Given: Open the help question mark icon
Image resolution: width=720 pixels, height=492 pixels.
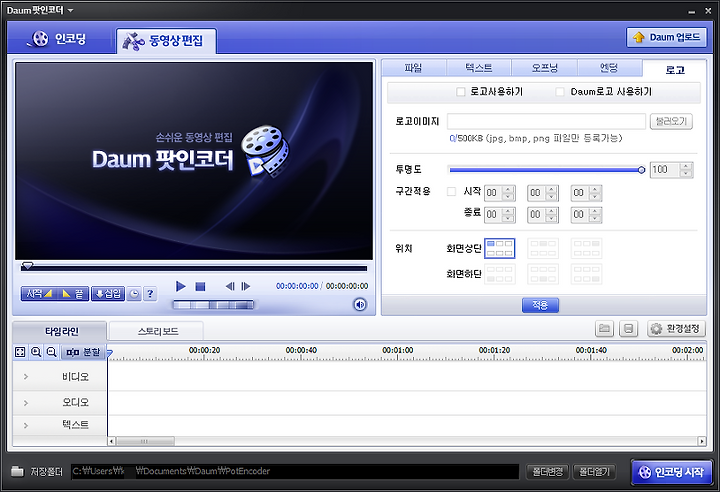Looking at the screenshot, I should 150,294.
